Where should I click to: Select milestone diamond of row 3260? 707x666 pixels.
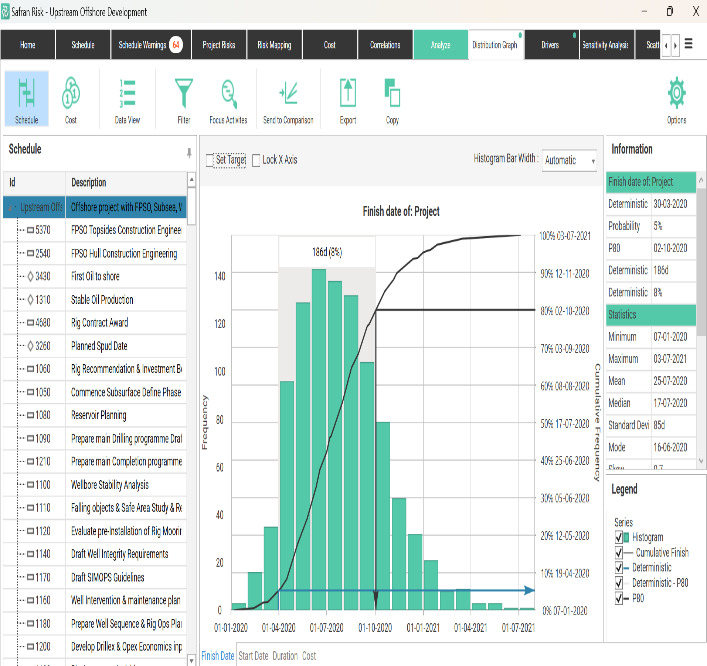point(31,346)
